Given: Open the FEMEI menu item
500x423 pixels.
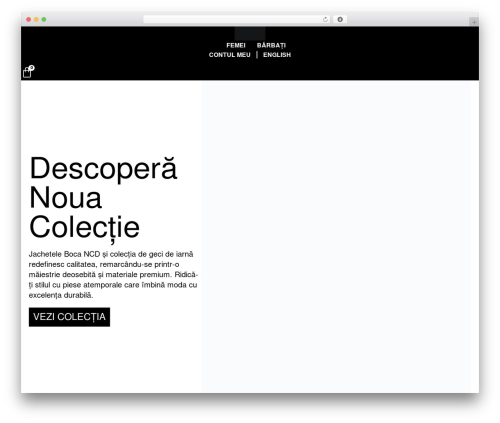Looking at the screenshot, I should (236, 45).
